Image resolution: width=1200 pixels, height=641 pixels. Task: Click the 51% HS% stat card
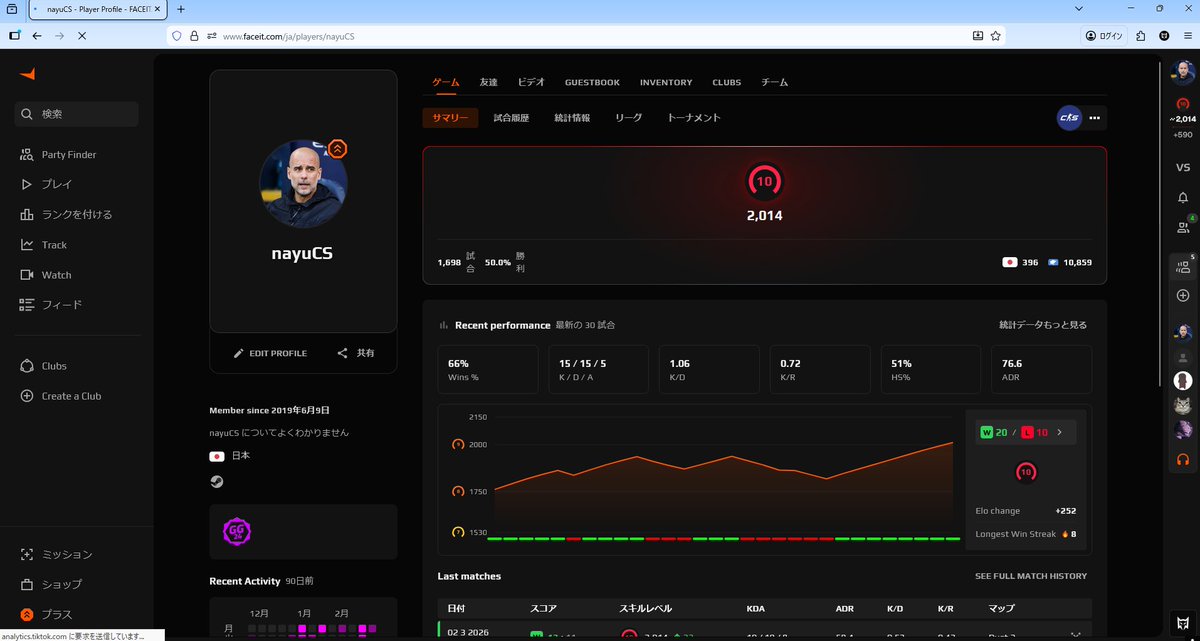pyautogui.click(x=930, y=369)
